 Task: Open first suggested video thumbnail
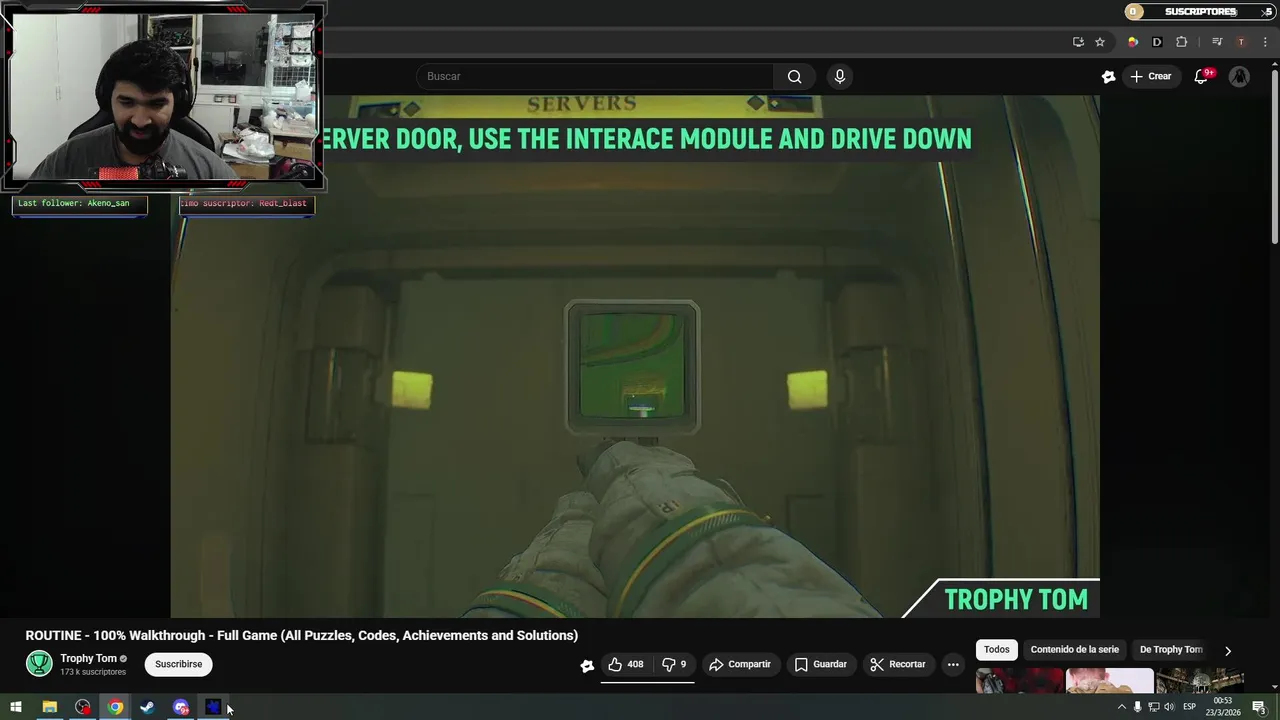tap(1018, 681)
